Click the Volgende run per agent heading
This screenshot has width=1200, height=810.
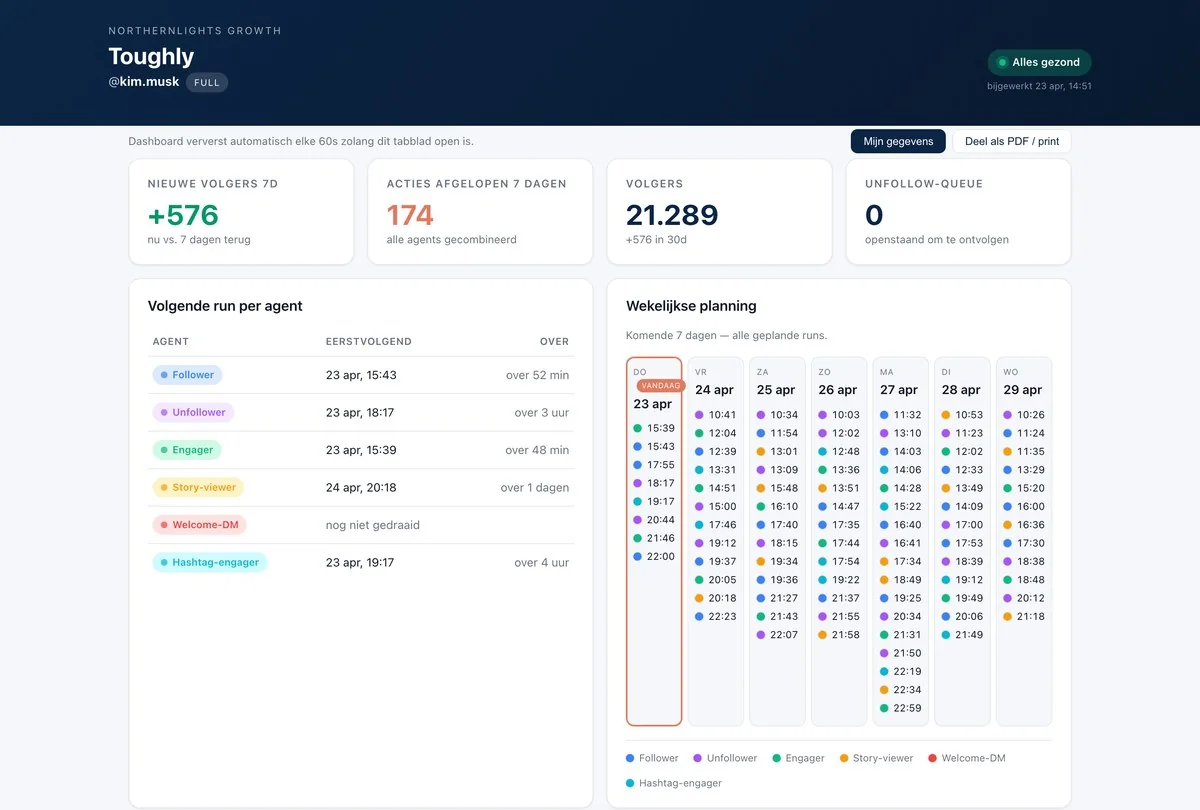[x=225, y=306]
